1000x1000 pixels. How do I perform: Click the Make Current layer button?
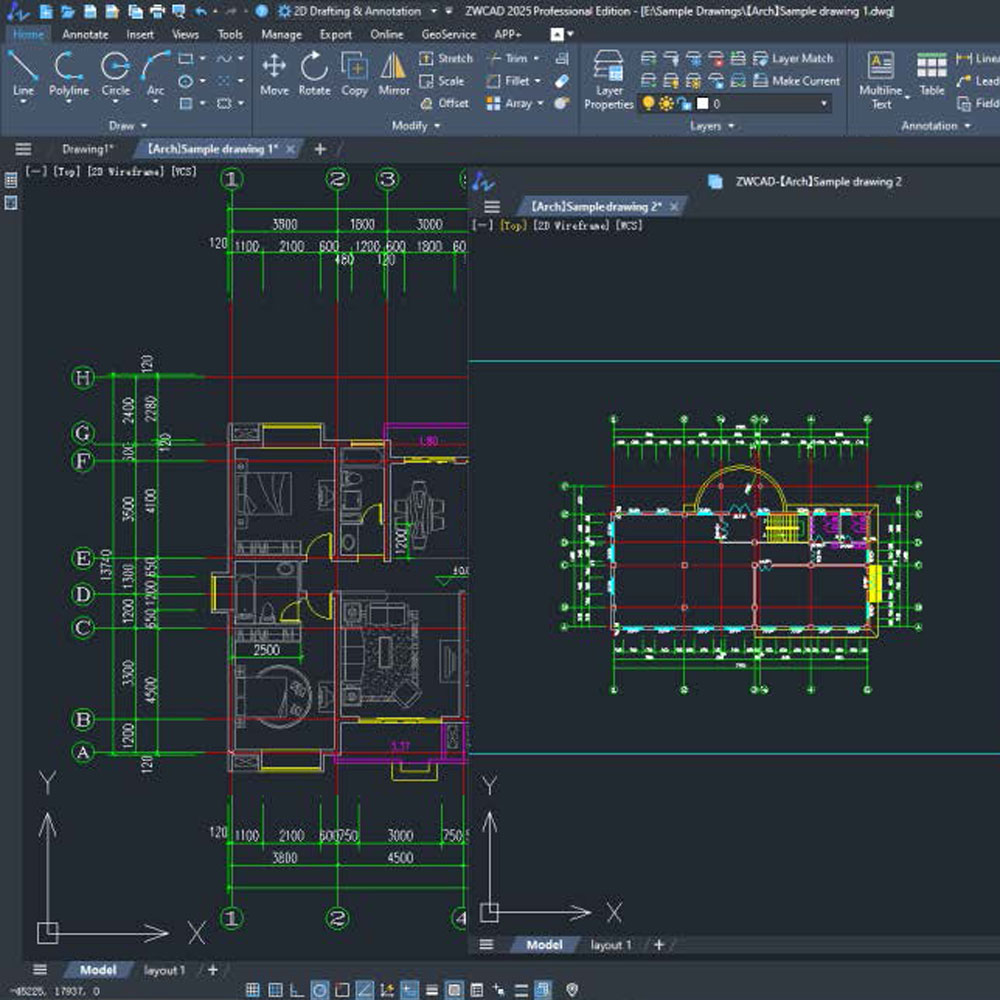pyautogui.click(x=797, y=80)
